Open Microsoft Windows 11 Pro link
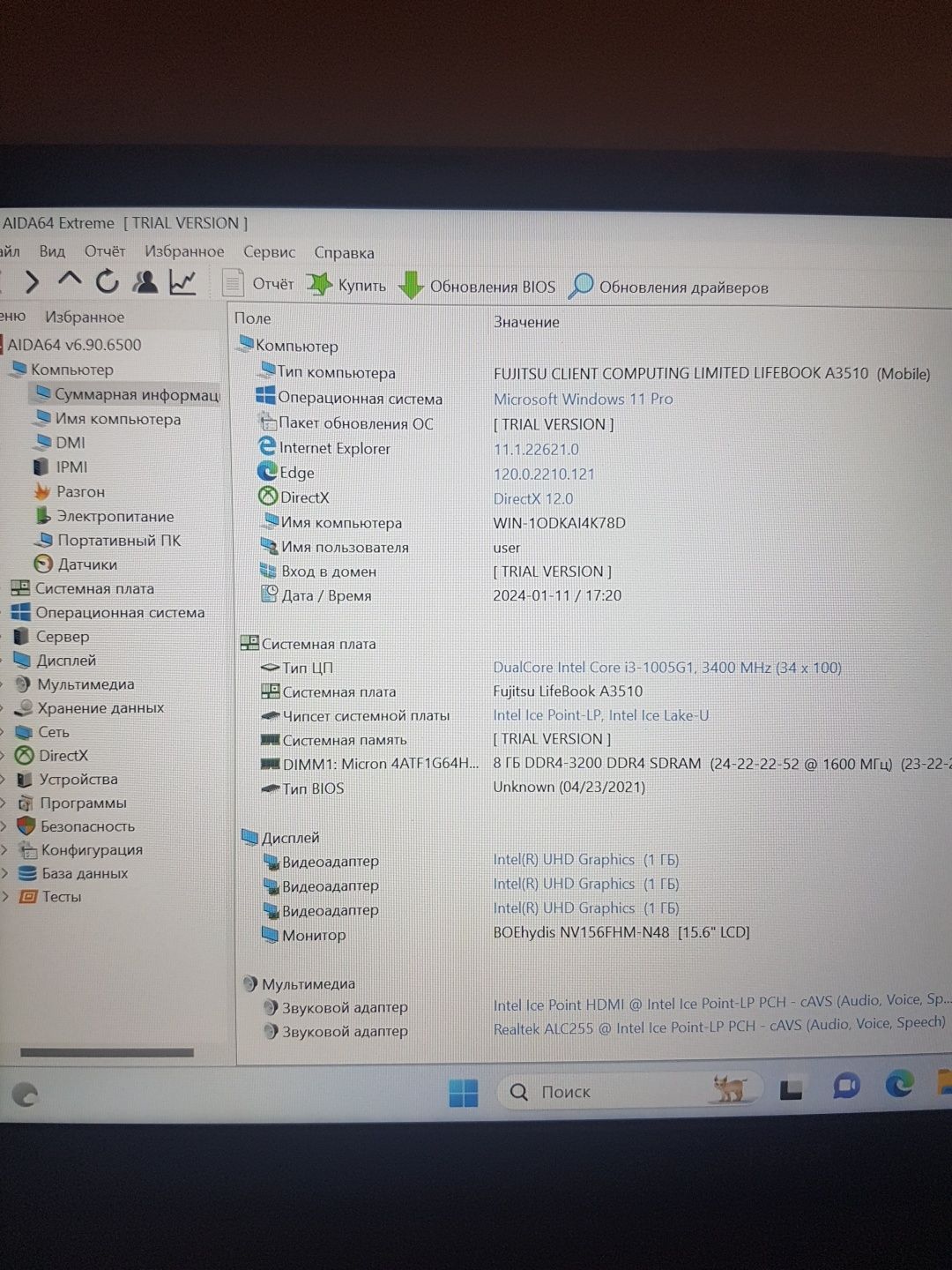Viewport: 952px width, 1270px height. [583, 399]
